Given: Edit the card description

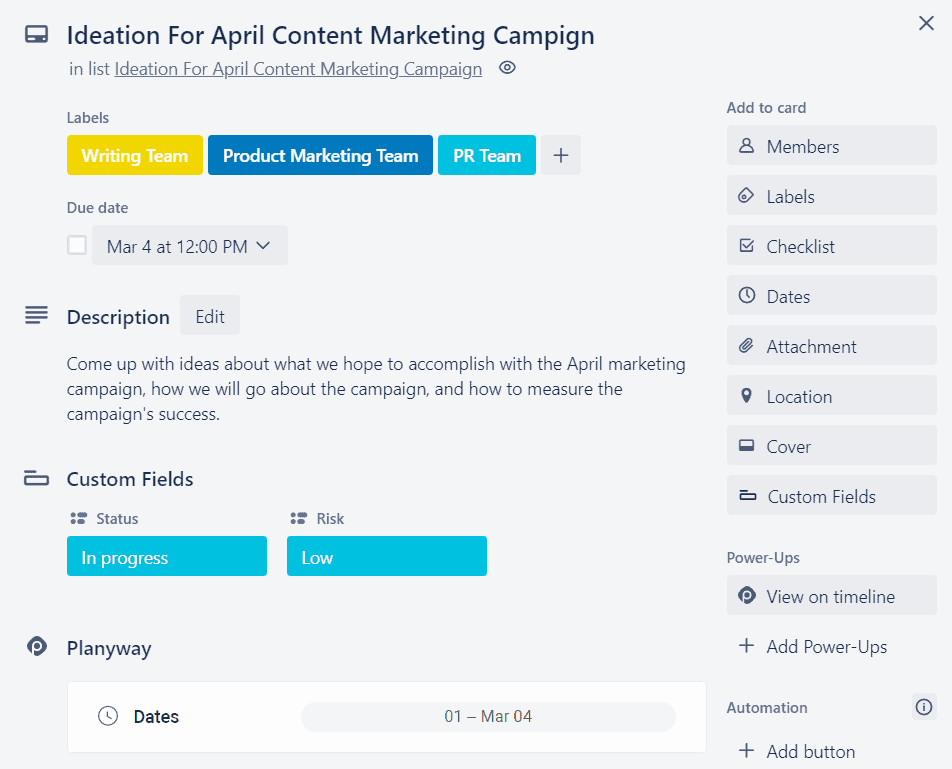Looking at the screenshot, I should tap(210, 316).
